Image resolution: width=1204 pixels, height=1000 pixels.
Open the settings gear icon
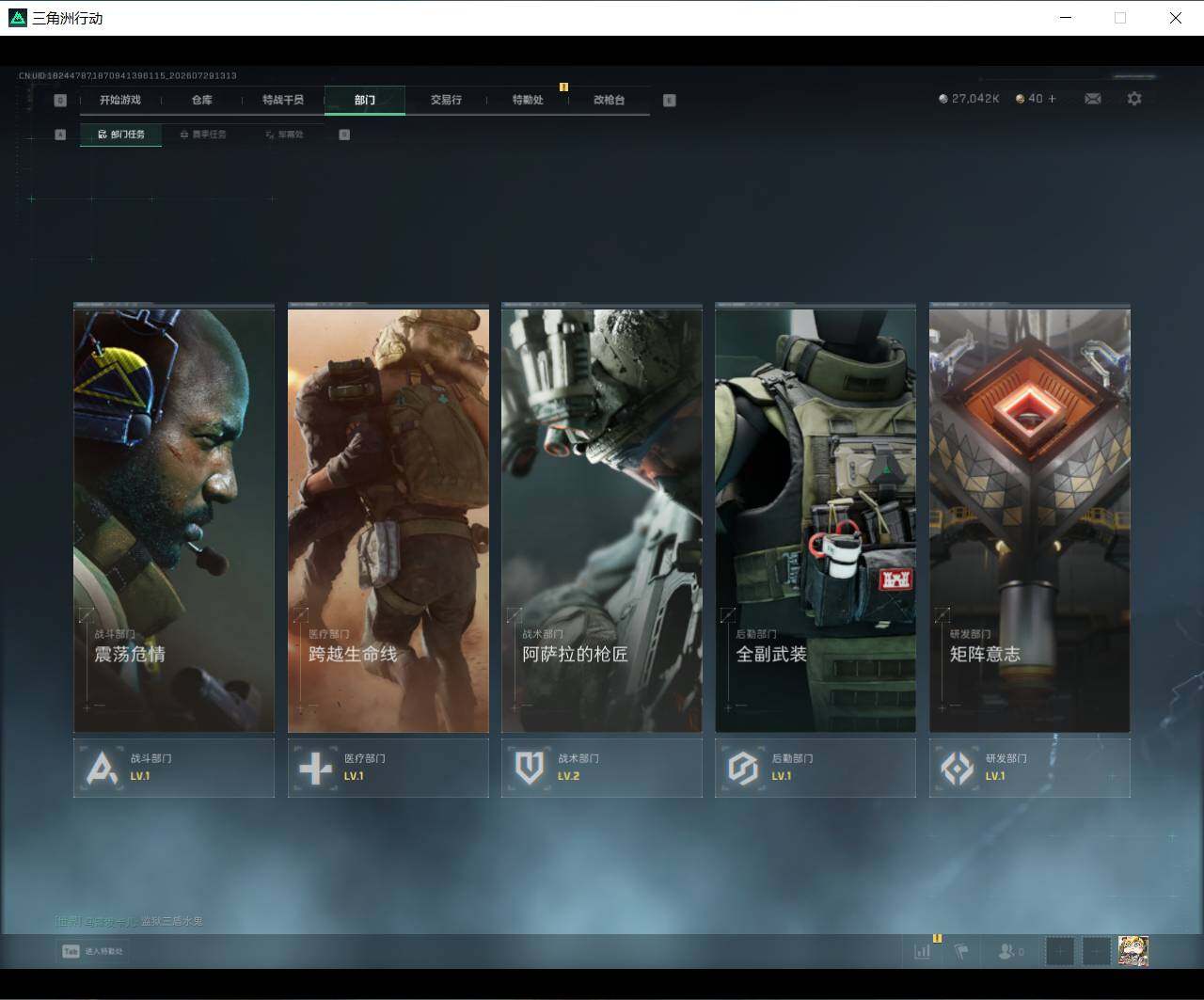point(1134,99)
